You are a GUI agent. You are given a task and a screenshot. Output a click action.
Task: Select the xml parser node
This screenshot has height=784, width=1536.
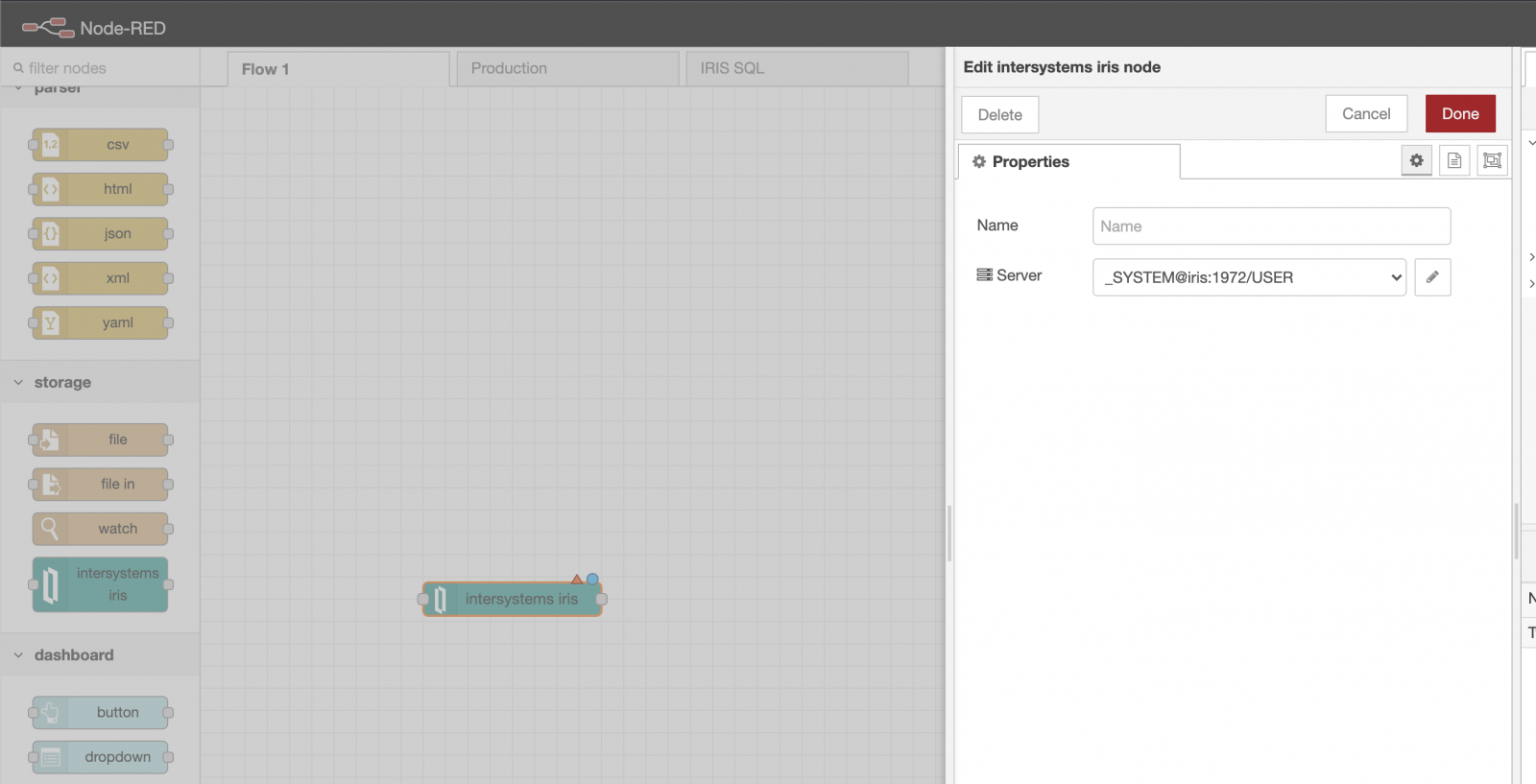point(100,278)
